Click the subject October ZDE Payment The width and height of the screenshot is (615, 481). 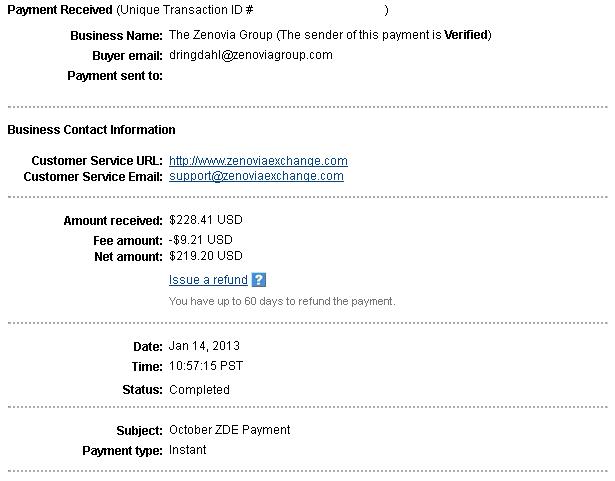pyautogui.click(x=229, y=430)
